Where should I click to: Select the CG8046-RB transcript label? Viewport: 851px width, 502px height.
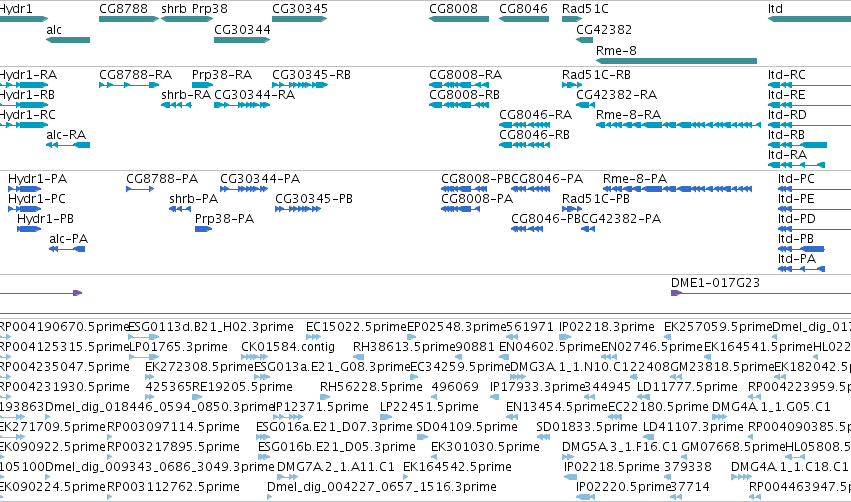tap(534, 135)
